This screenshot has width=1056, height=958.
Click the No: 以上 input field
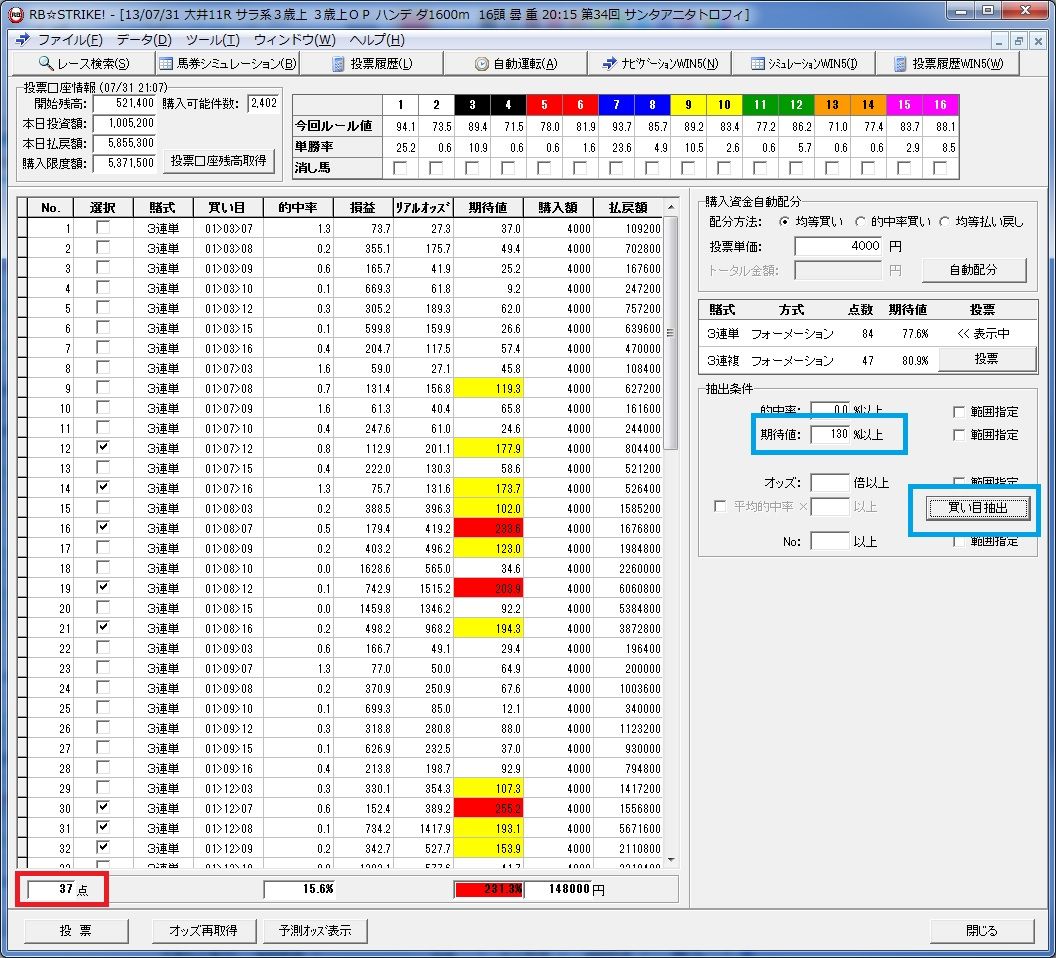click(830, 541)
